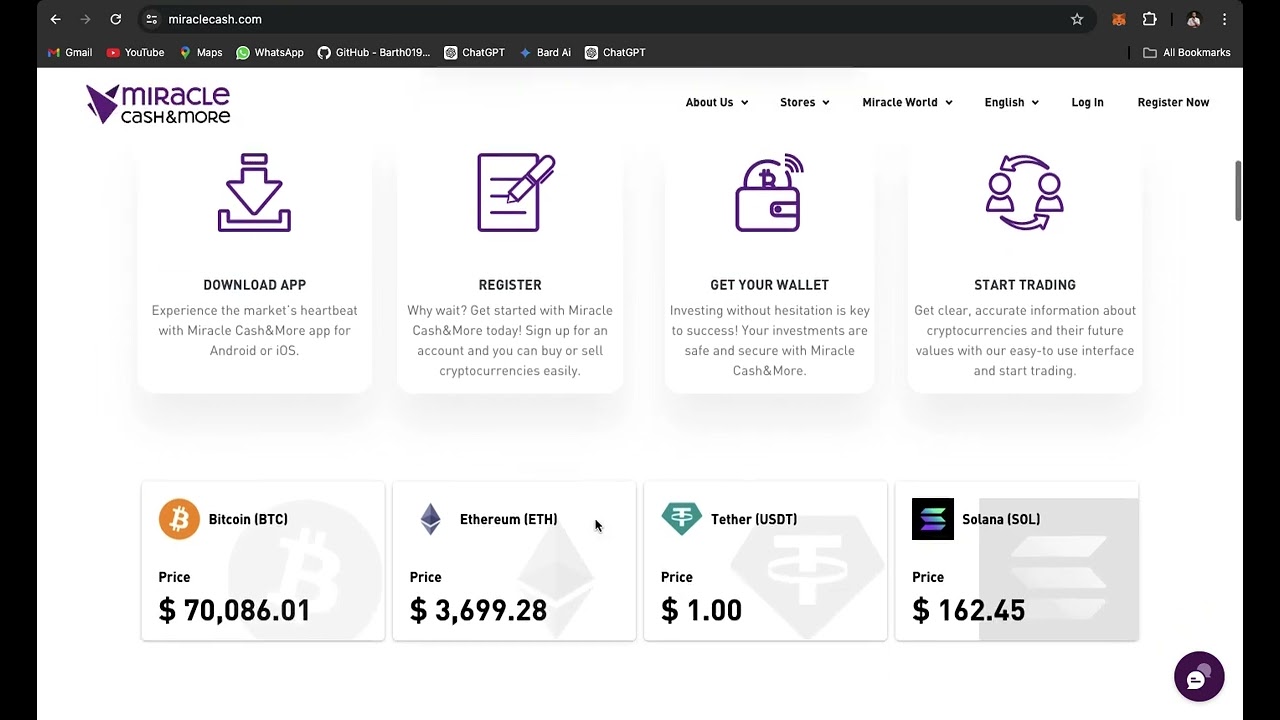Viewport: 1280px width, 720px height.
Task: Select the Ethereum (ETH) price card
Action: click(x=514, y=561)
